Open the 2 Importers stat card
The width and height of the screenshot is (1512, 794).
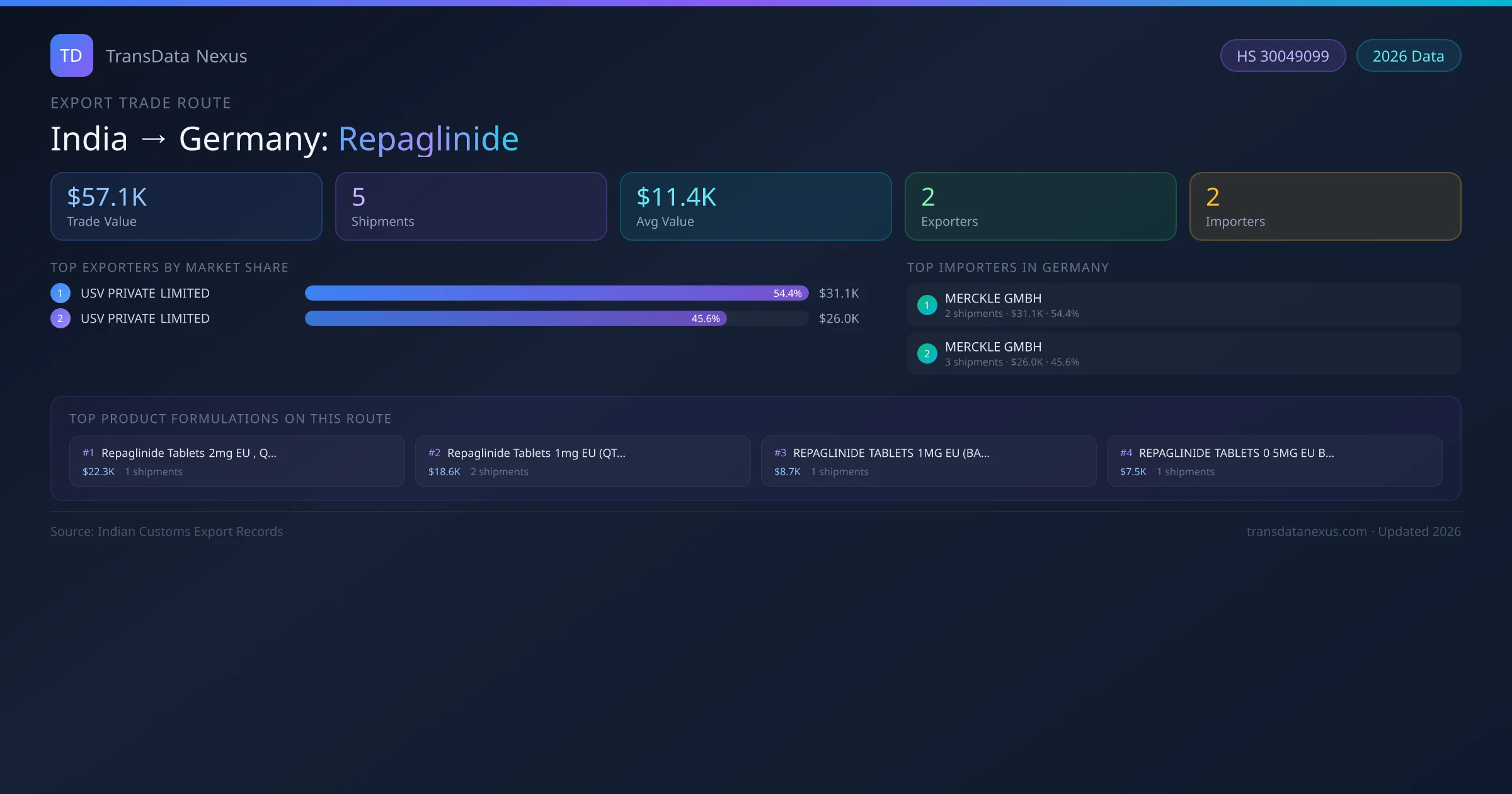(1324, 206)
